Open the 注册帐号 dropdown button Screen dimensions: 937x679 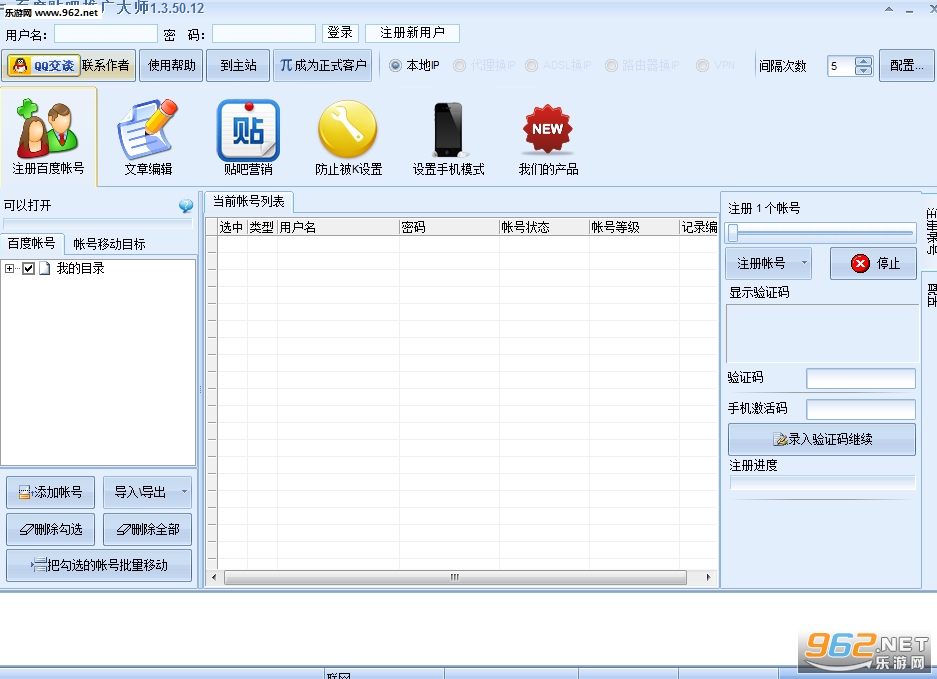click(768, 263)
